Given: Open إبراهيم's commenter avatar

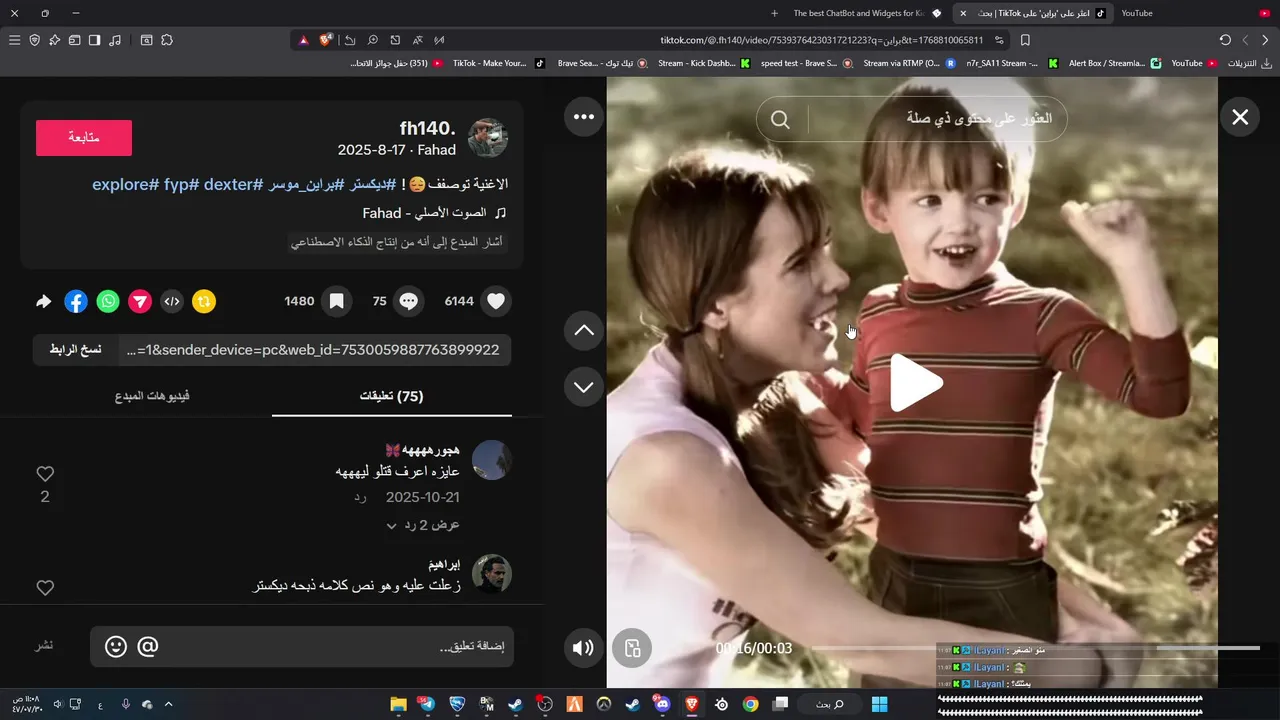Looking at the screenshot, I should click(491, 574).
